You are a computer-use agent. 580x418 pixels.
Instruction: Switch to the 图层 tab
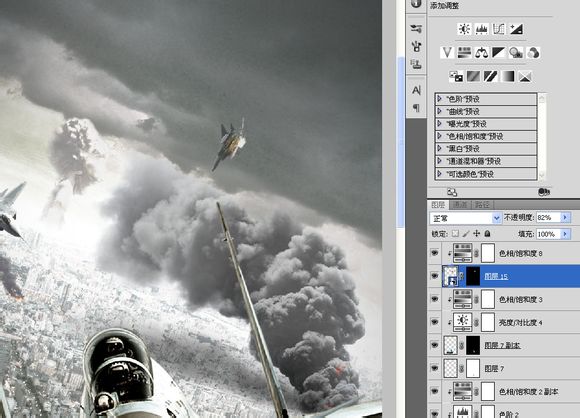click(x=438, y=205)
